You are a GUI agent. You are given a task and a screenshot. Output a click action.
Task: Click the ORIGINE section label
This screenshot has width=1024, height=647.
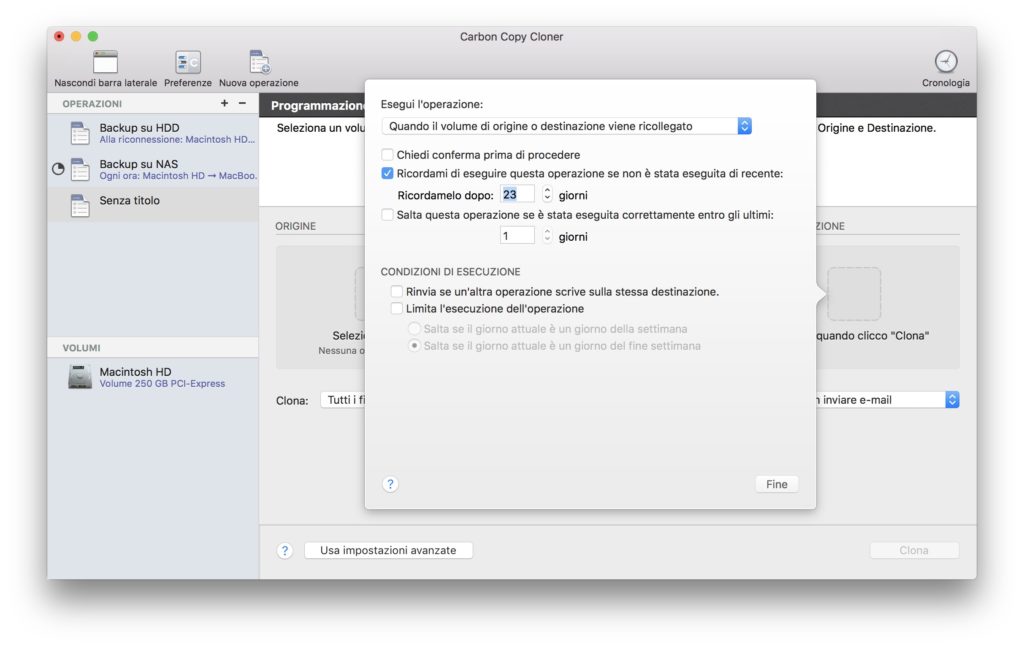(x=295, y=226)
